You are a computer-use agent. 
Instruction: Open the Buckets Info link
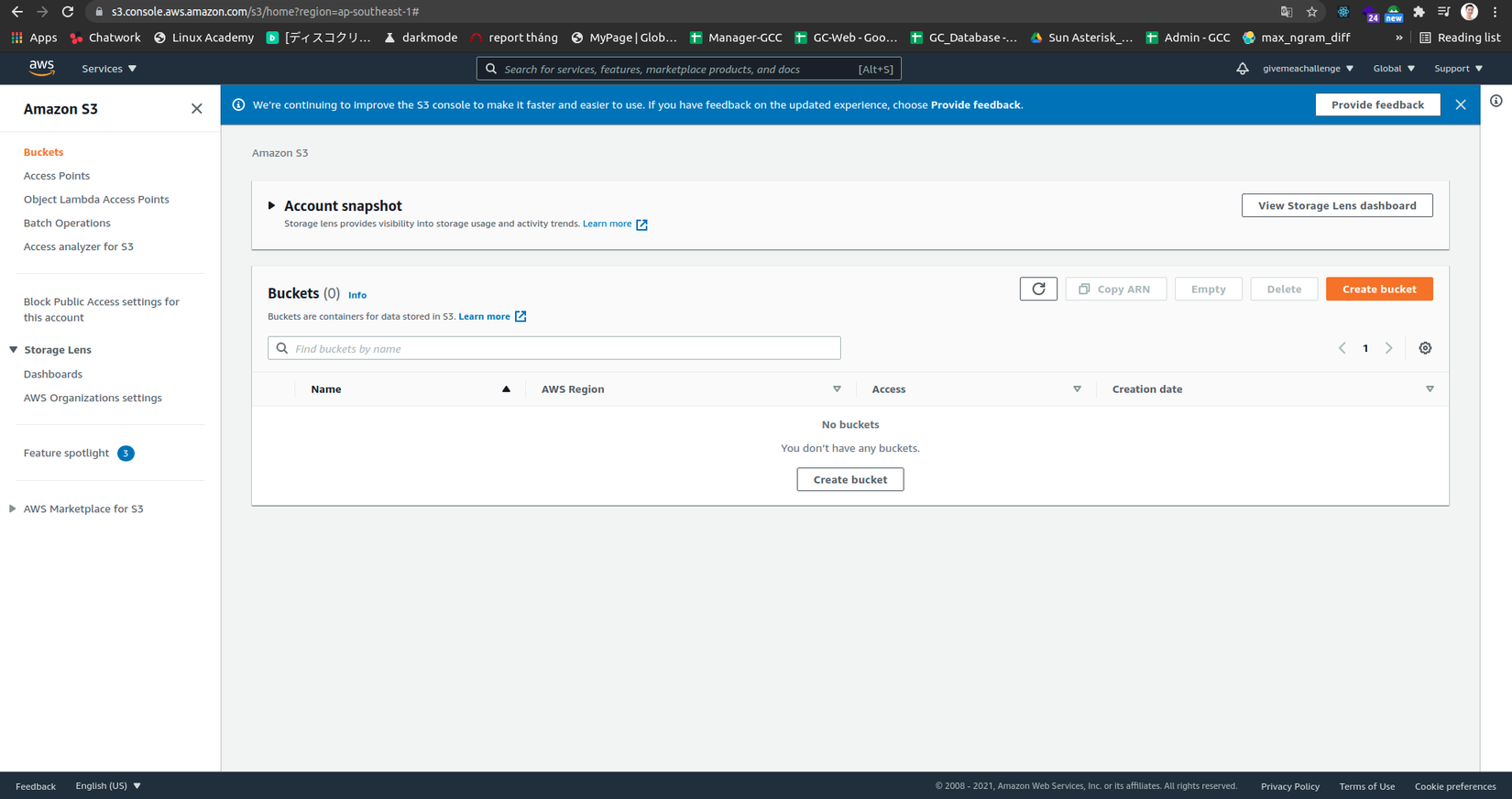click(357, 295)
